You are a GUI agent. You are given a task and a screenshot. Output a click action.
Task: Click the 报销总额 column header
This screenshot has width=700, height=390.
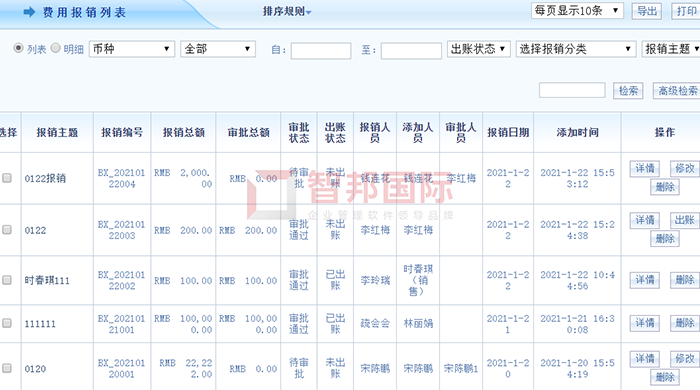(x=183, y=133)
